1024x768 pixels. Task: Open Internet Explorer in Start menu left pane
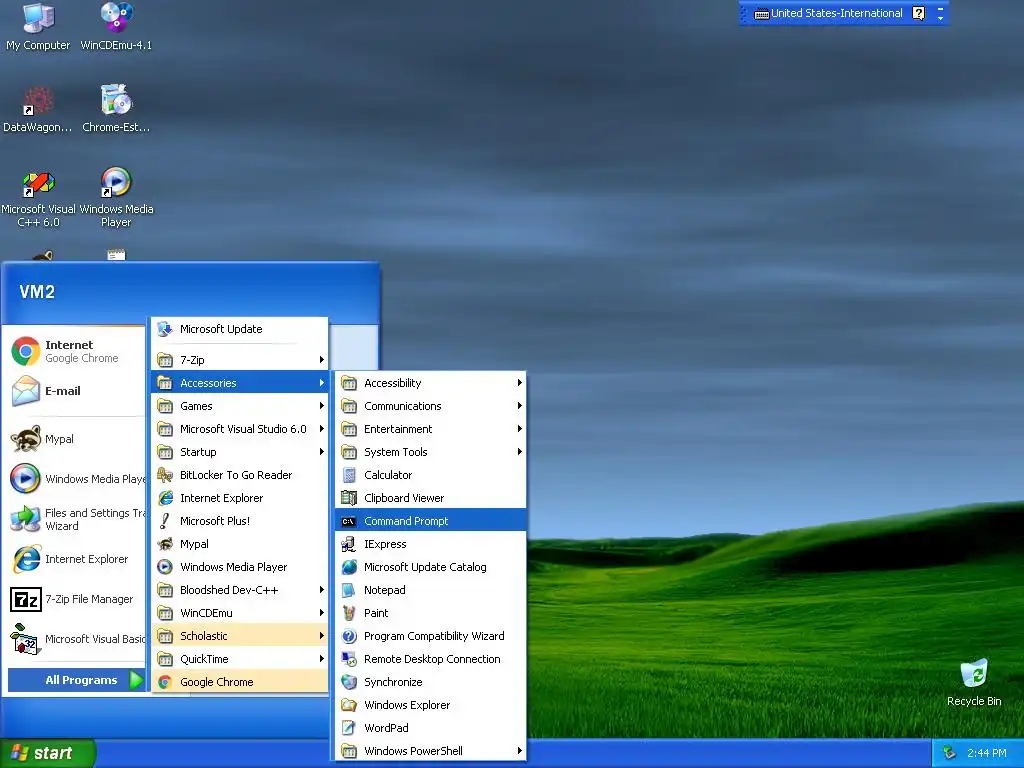click(74, 559)
